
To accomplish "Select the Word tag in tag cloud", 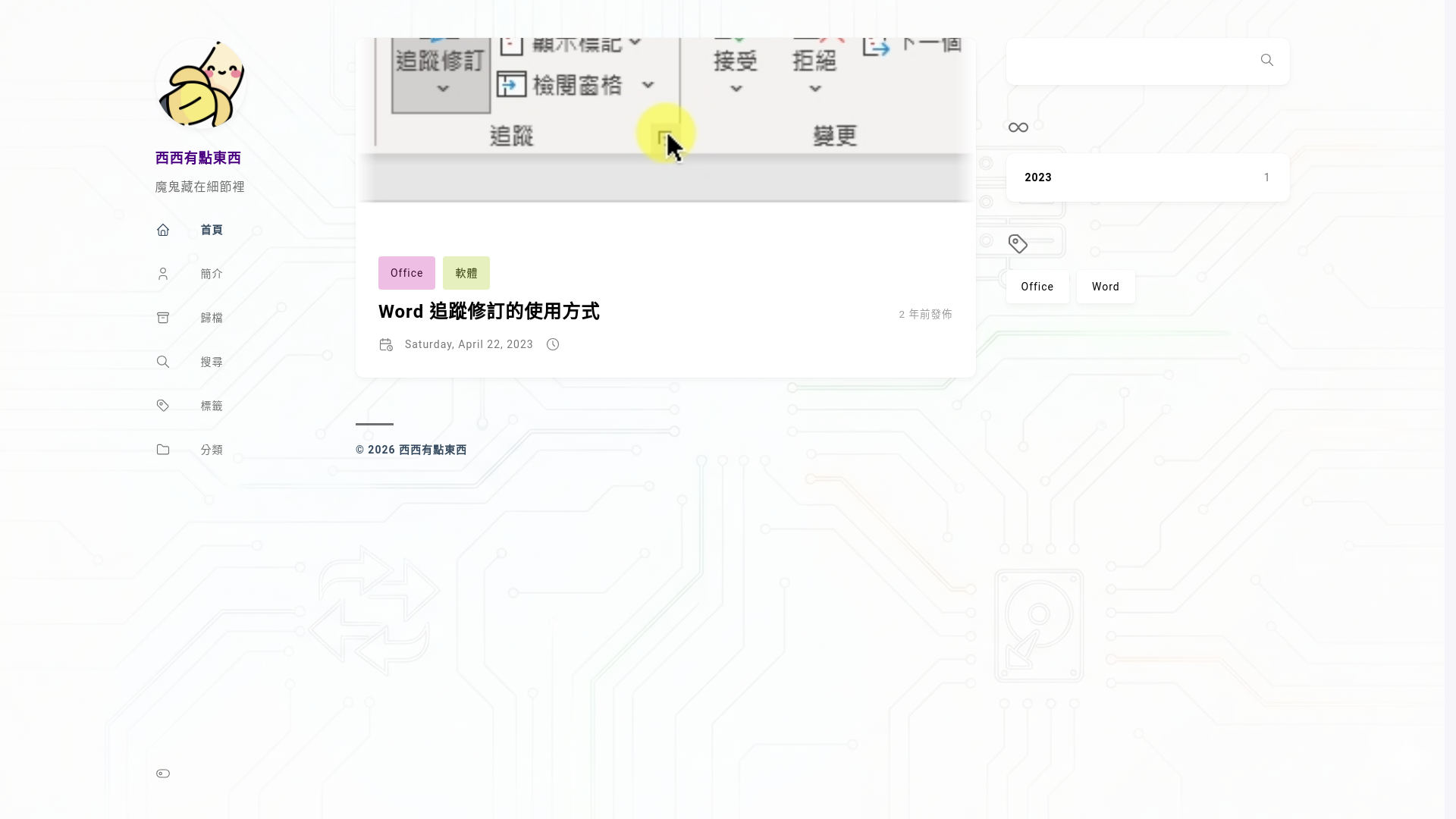I will click(x=1106, y=287).
